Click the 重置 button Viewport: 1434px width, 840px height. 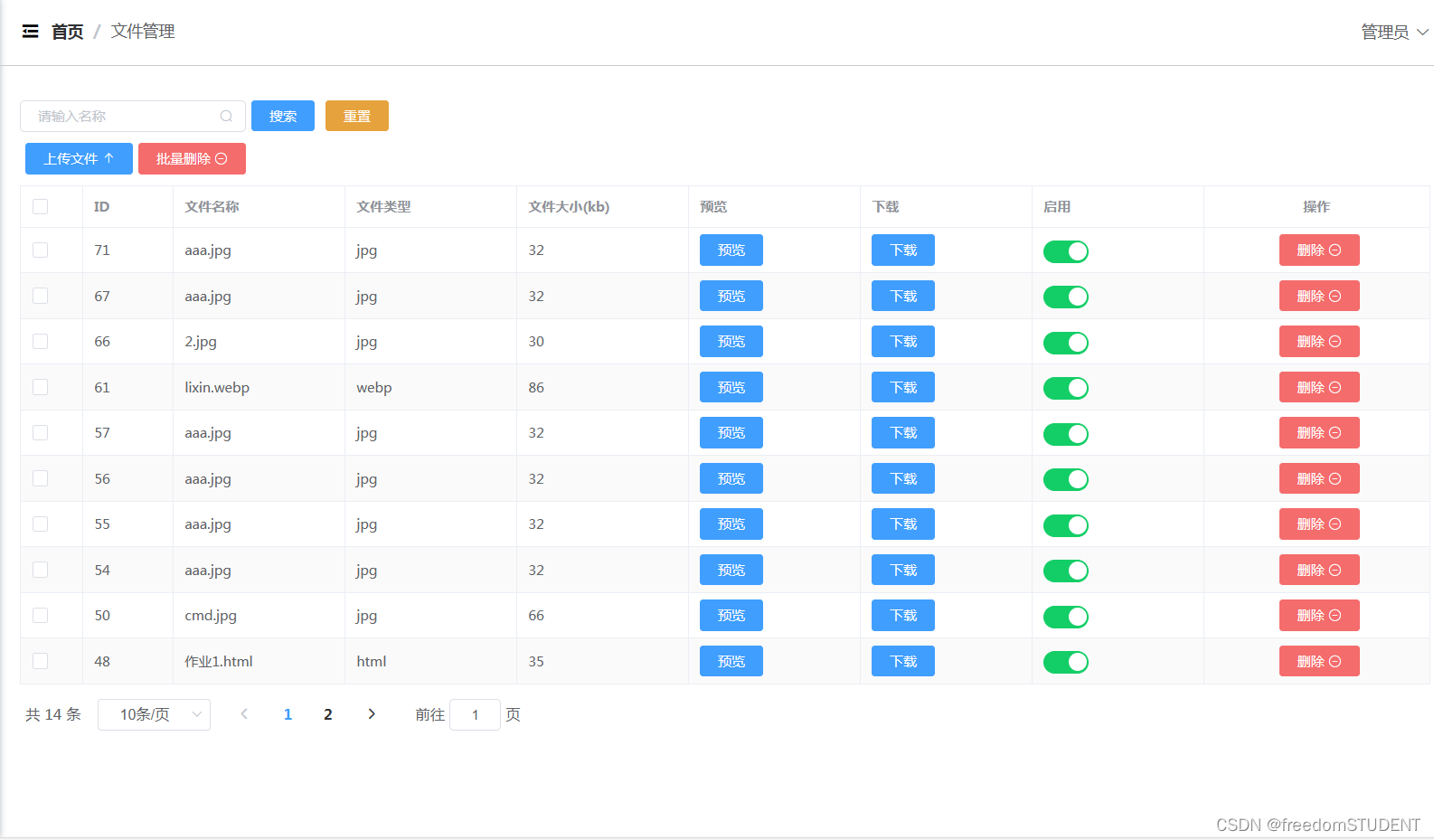click(357, 116)
